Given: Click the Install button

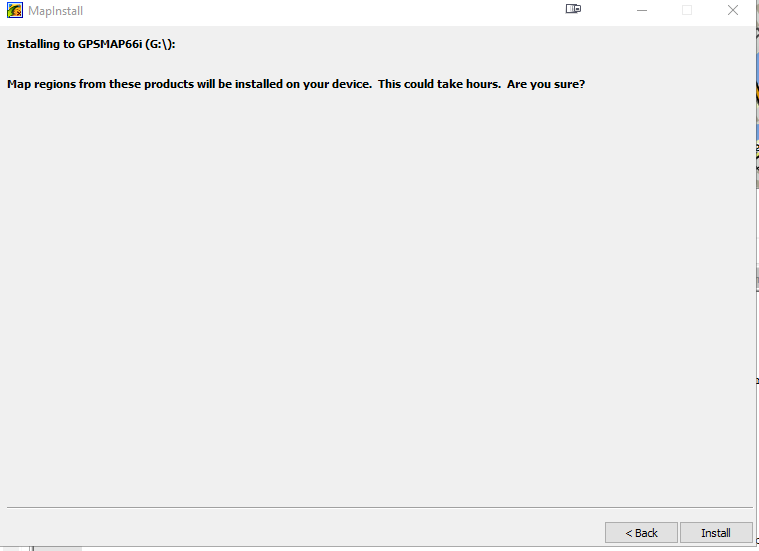Looking at the screenshot, I should [716, 533].
